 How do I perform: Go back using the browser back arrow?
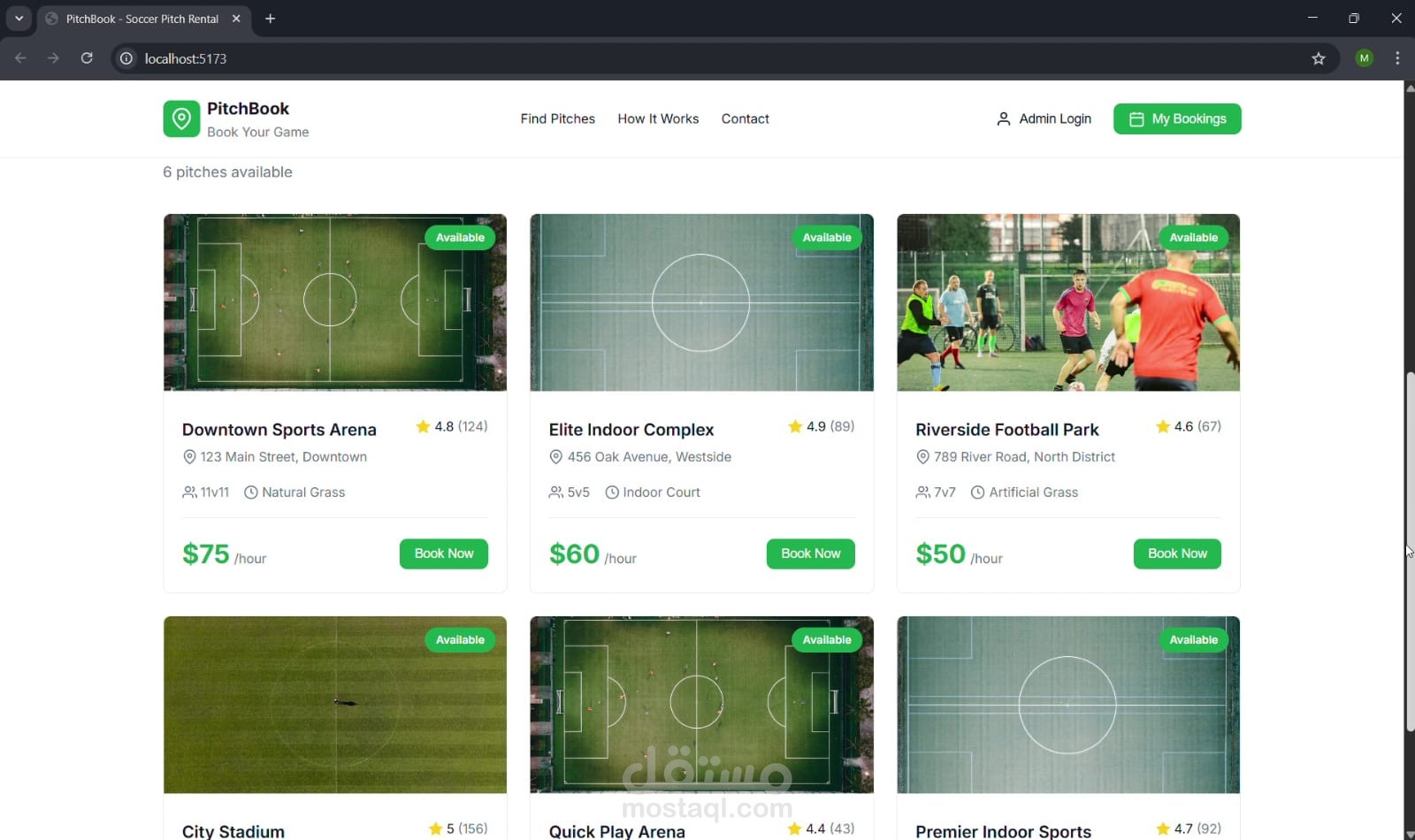coord(20,58)
